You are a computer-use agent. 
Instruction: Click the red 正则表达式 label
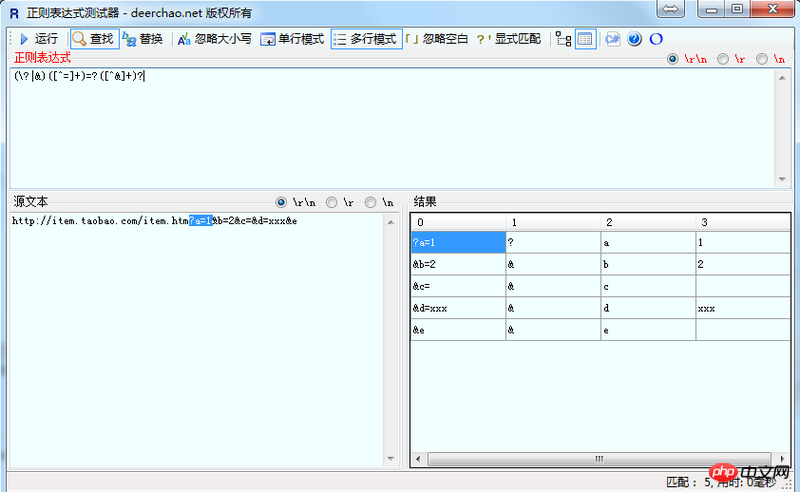[42, 58]
